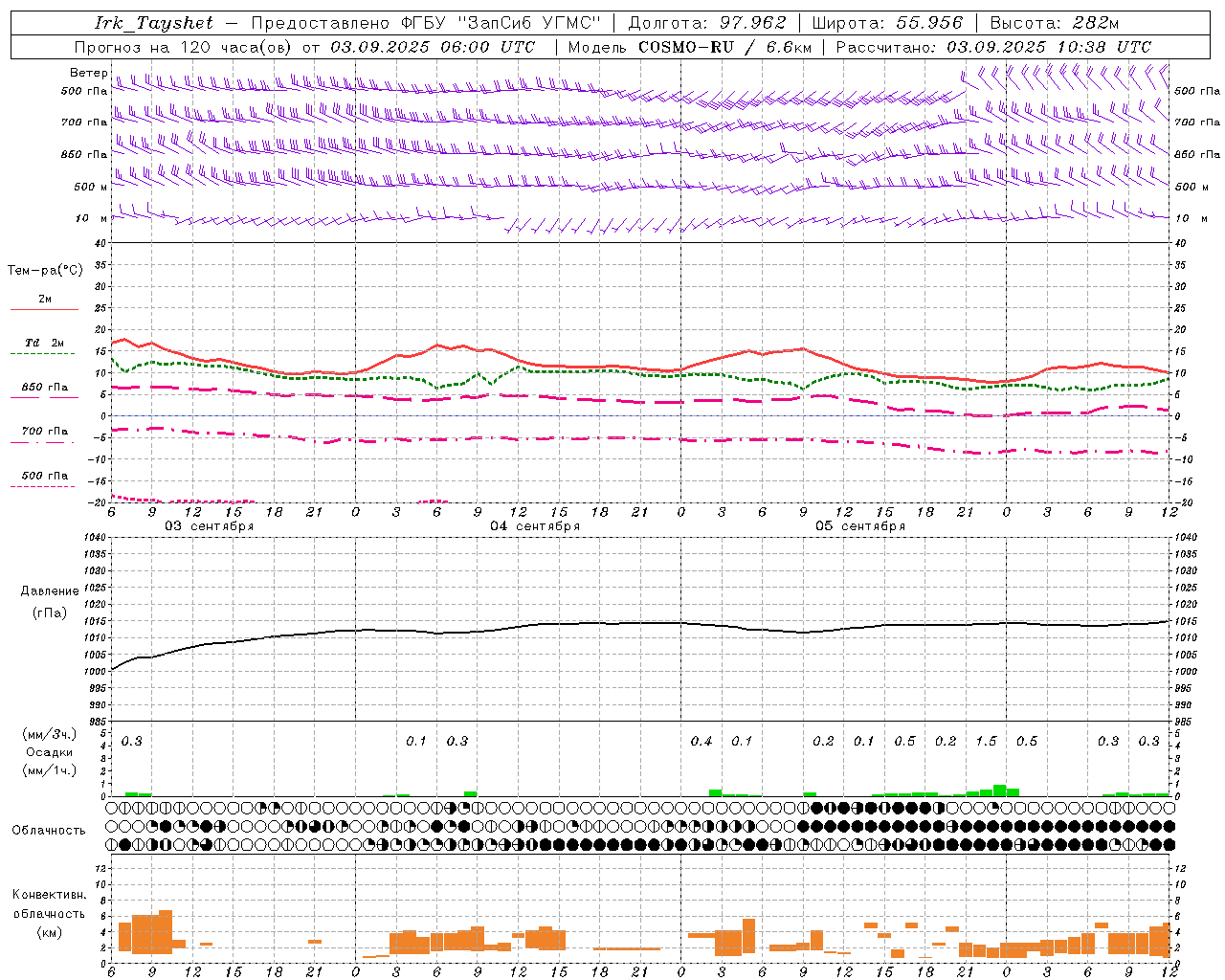Image resolution: width=1225 pixels, height=980 pixels.
Task: Click the station name Irk_Tayshet in header
Action: click(154, 23)
